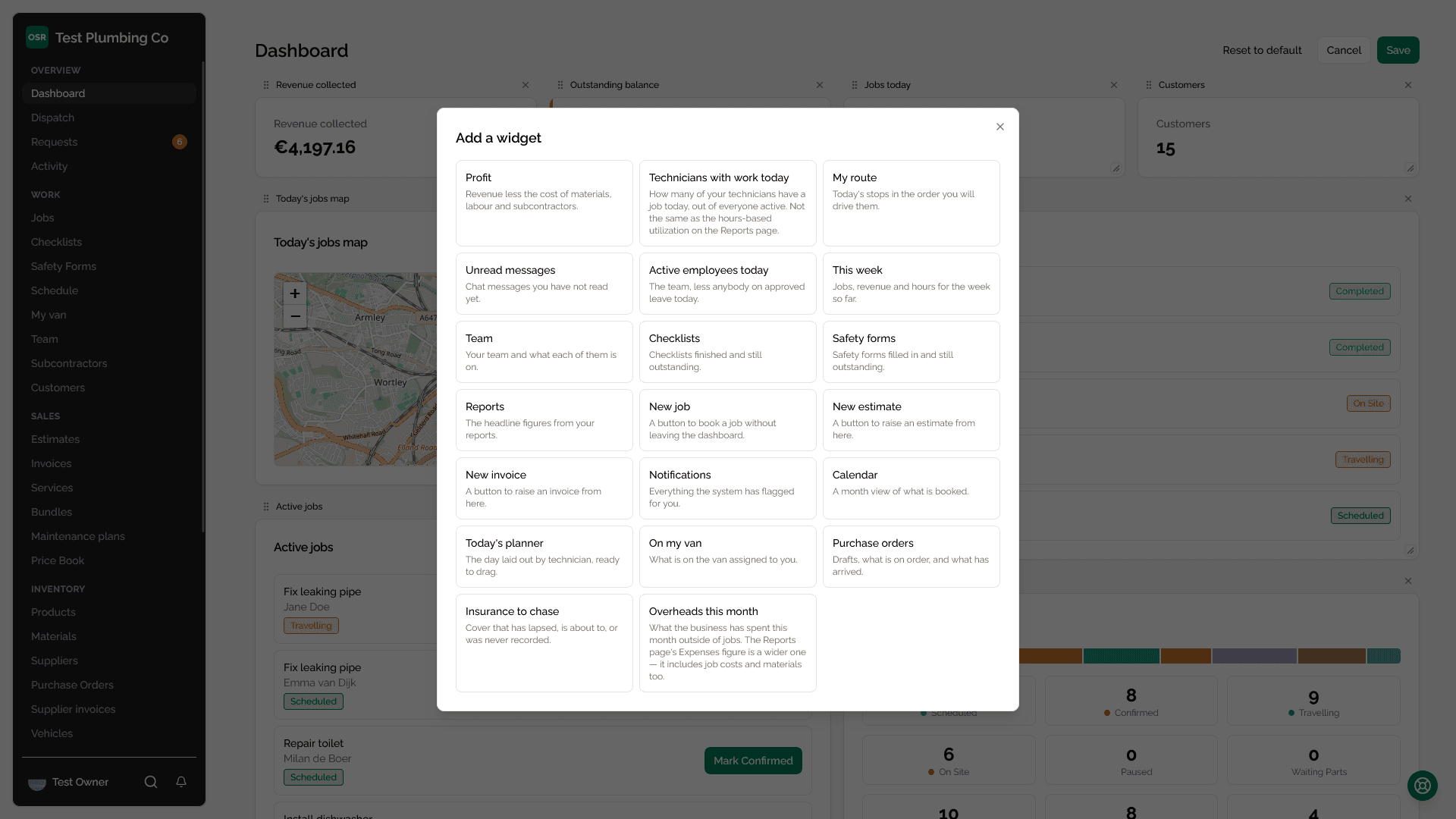Open Maintenance plans in the sidebar
Viewport: 1456px width, 819px height.
[109, 536]
